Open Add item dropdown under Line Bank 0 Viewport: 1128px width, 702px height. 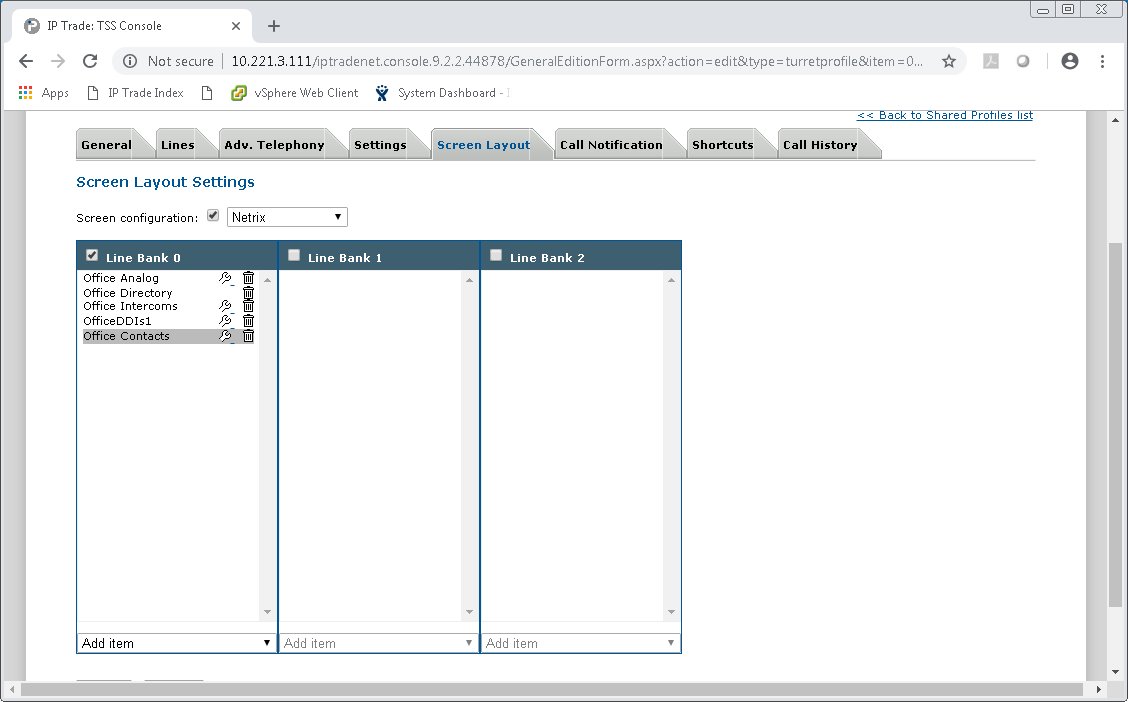[x=176, y=643]
